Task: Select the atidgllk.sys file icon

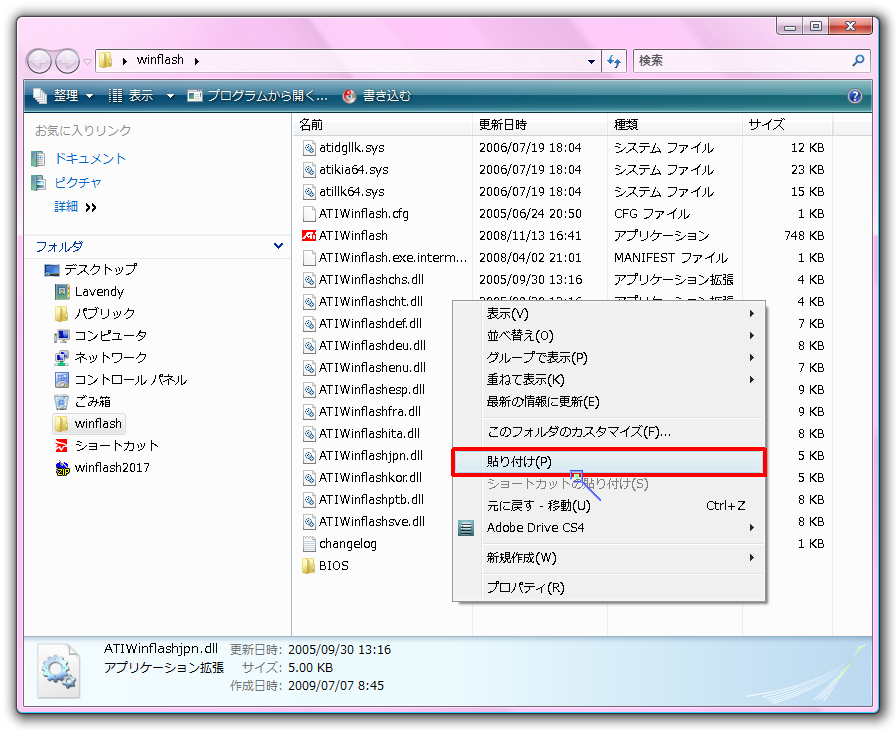Action: 309,148
